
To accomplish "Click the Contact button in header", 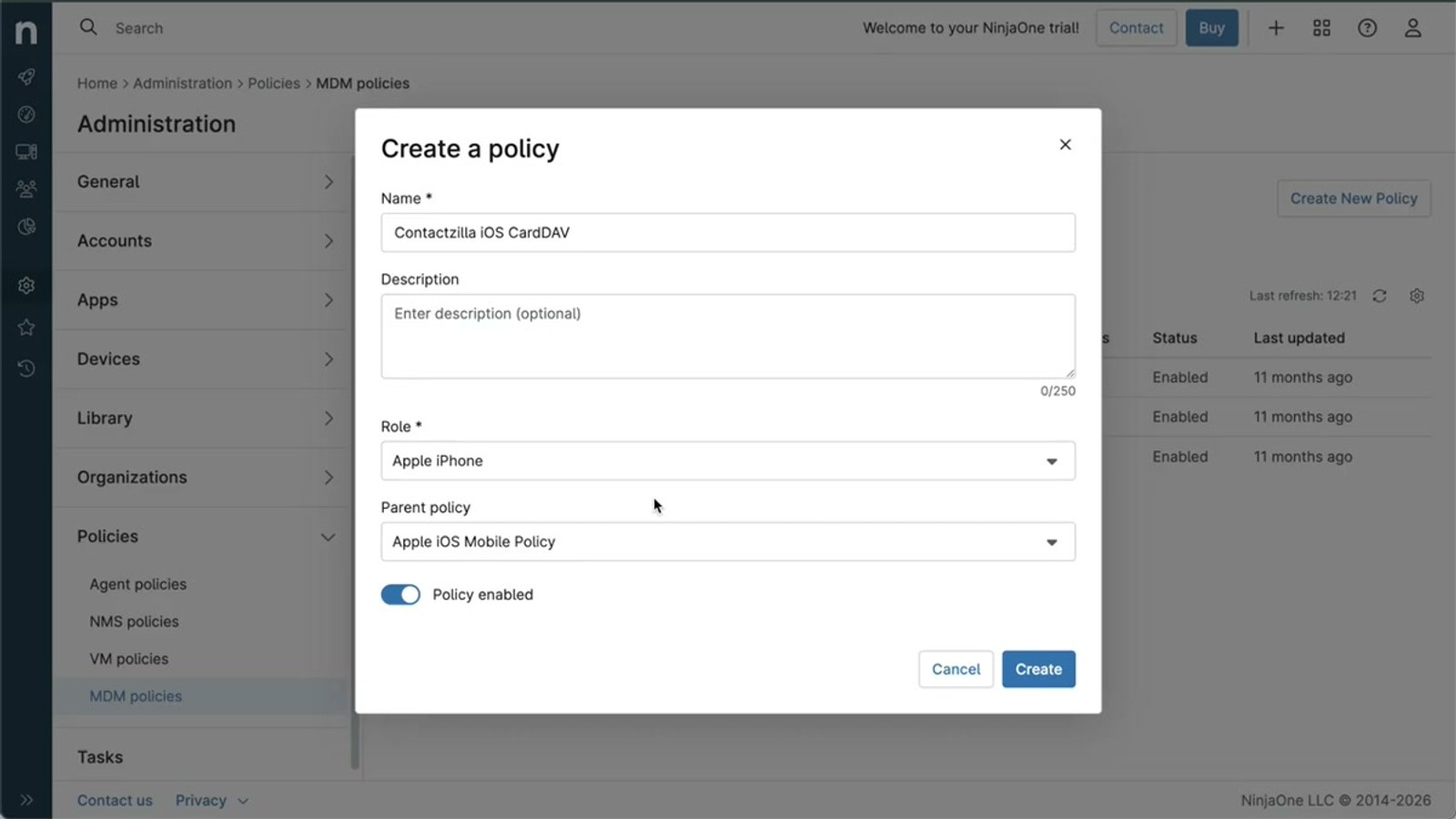I will 1136,28.
